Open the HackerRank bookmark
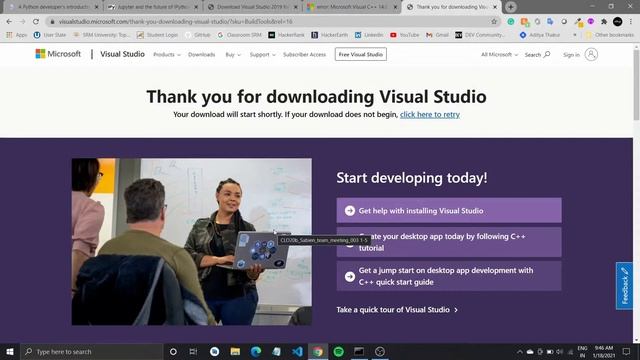The width and height of the screenshot is (640, 360). click(287, 35)
